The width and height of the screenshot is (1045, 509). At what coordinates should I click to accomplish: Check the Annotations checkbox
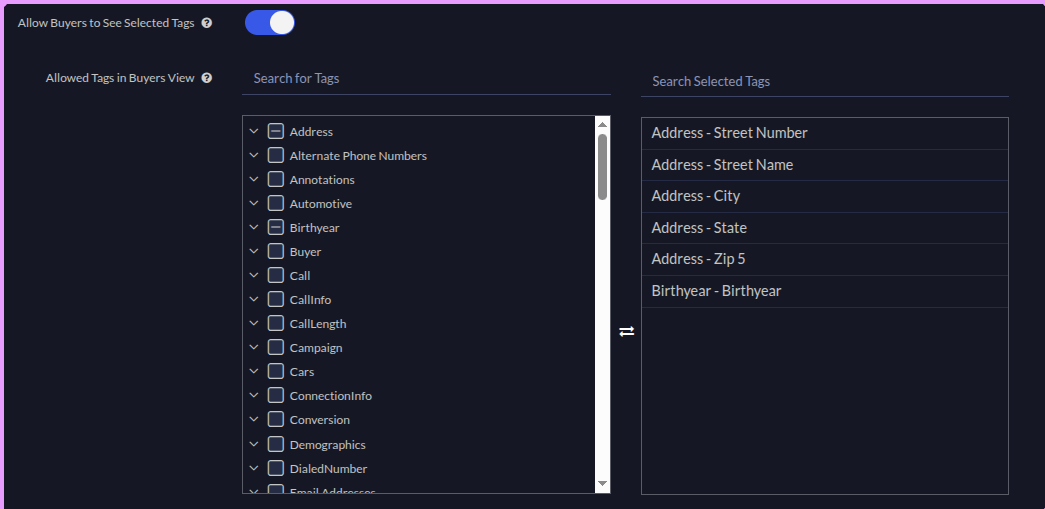coord(276,179)
